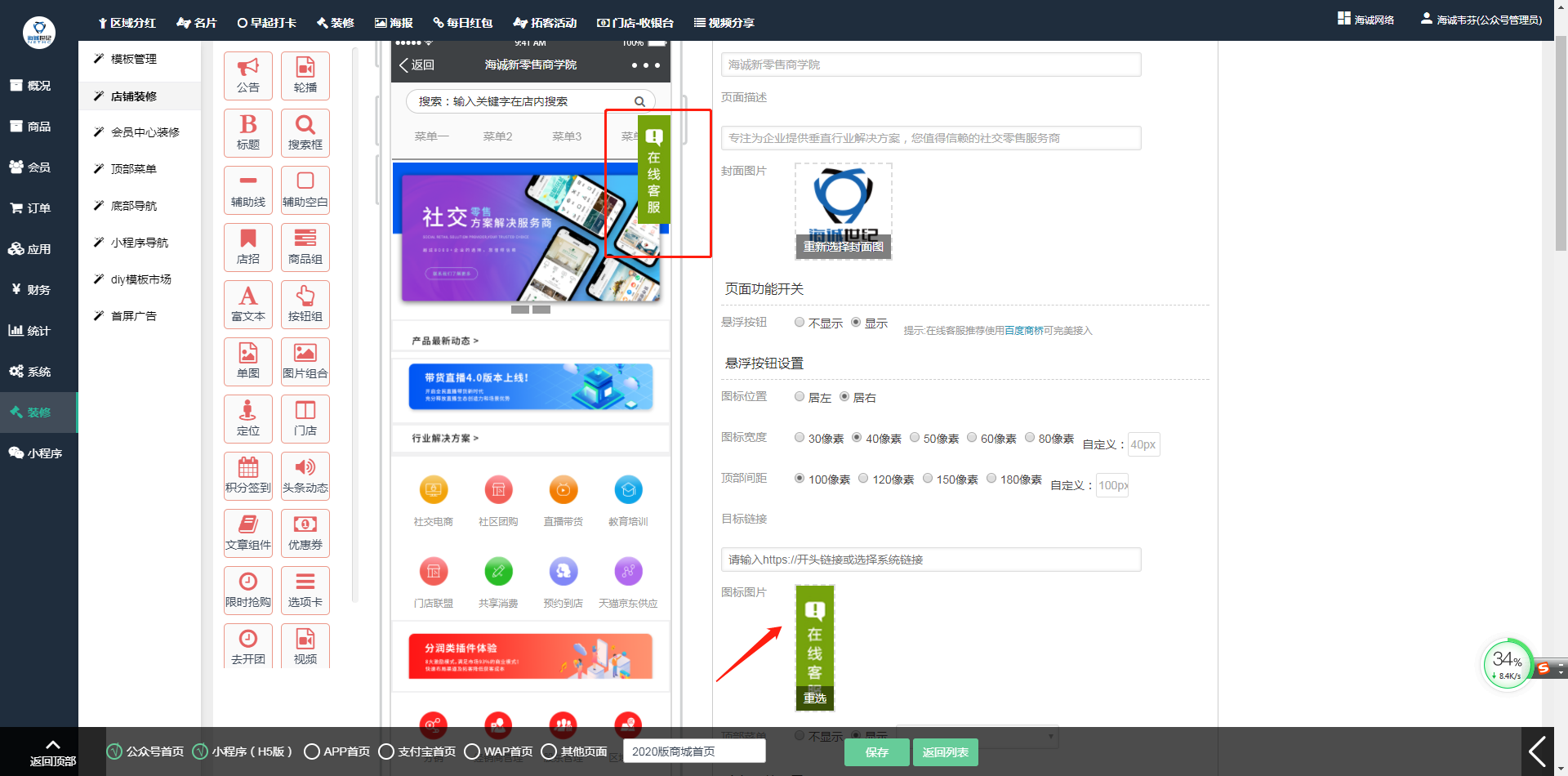The width and height of the screenshot is (1568, 776).
Task: Click the green 保存 button
Action: pos(876,752)
